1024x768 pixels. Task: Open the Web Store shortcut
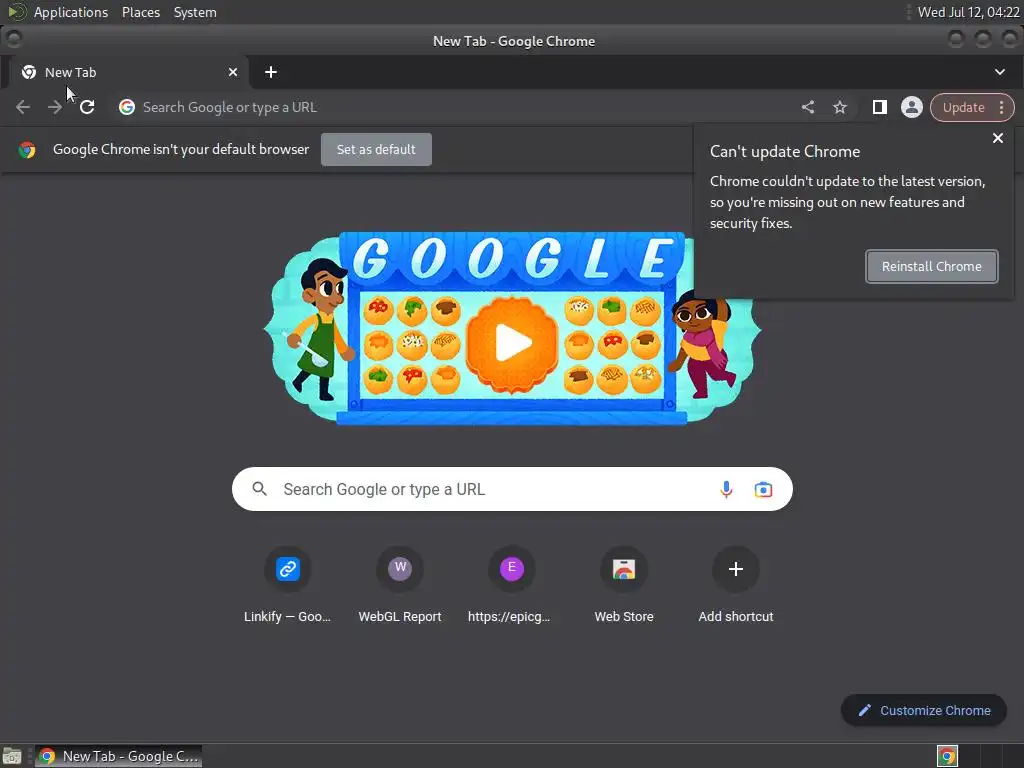tap(624, 584)
